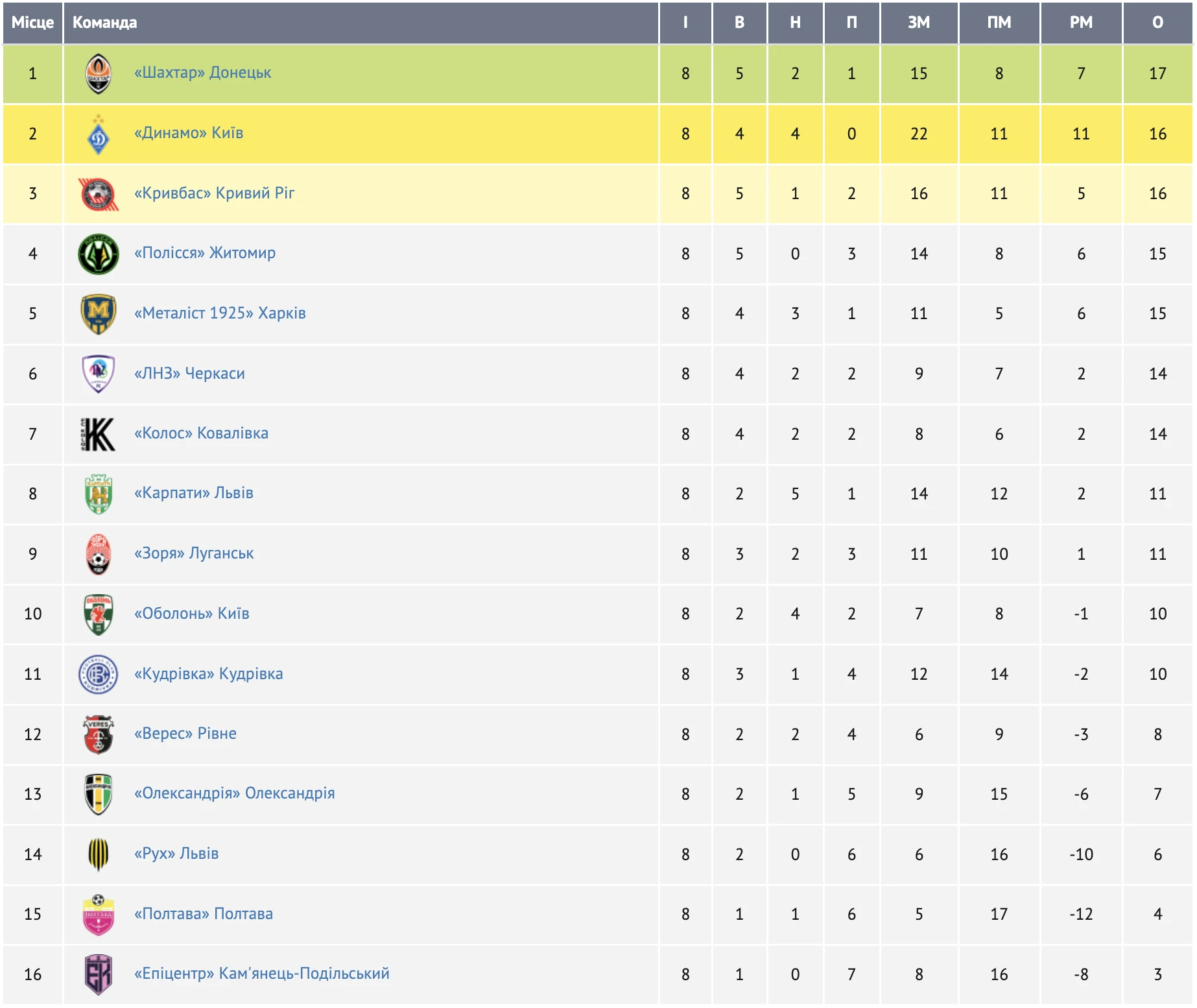Click the Polissya Zhytomyr wolf crest
Screen dimensions: 1197x1008
[x=99, y=254]
